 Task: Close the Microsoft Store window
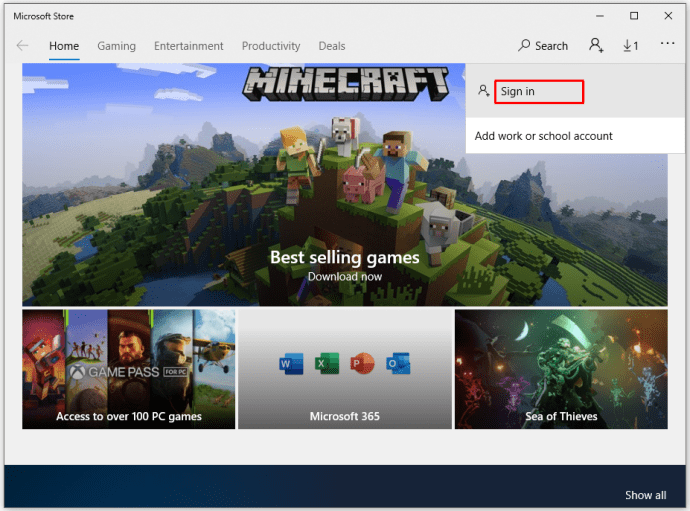[x=668, y=16]
